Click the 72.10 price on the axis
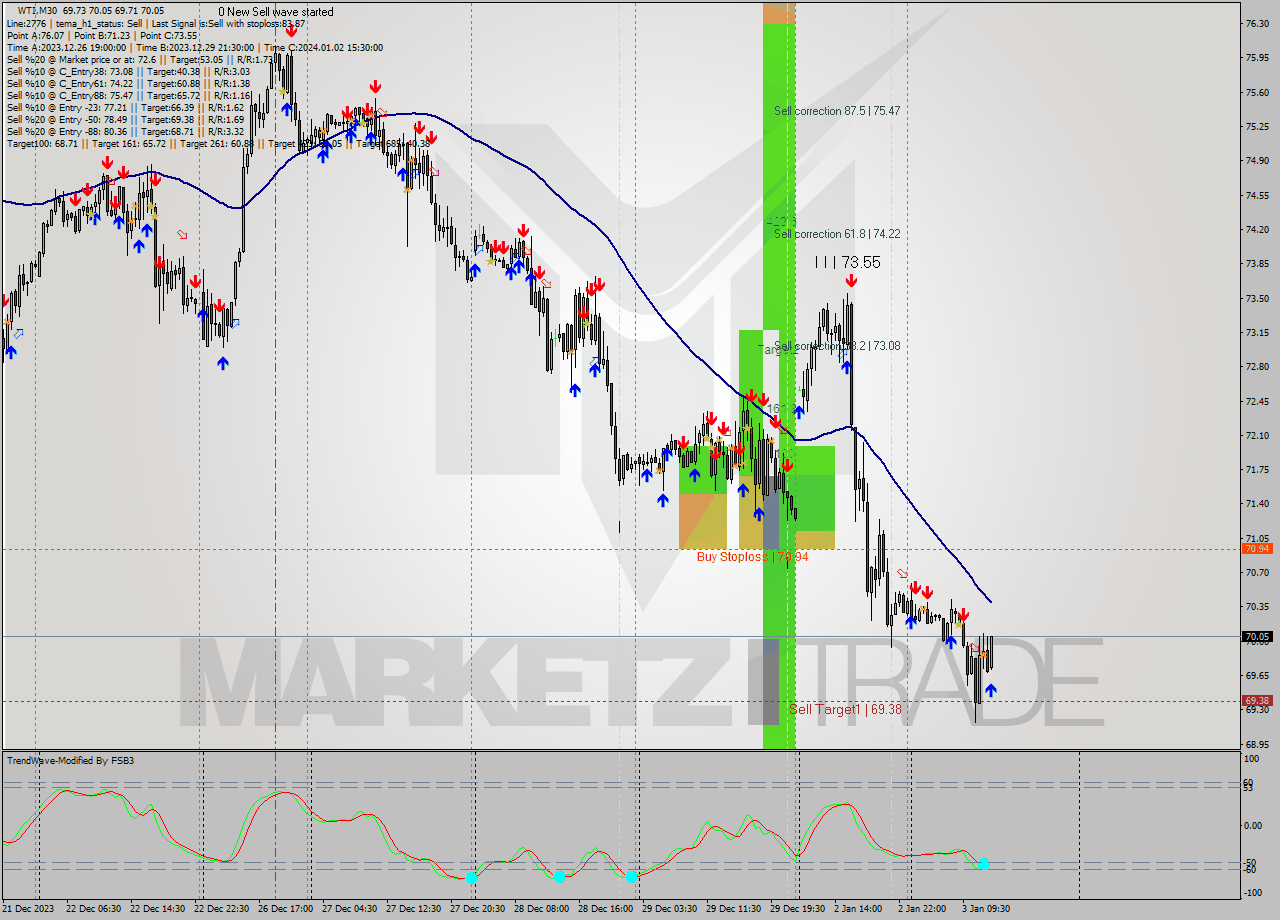 click(1256, 435)
